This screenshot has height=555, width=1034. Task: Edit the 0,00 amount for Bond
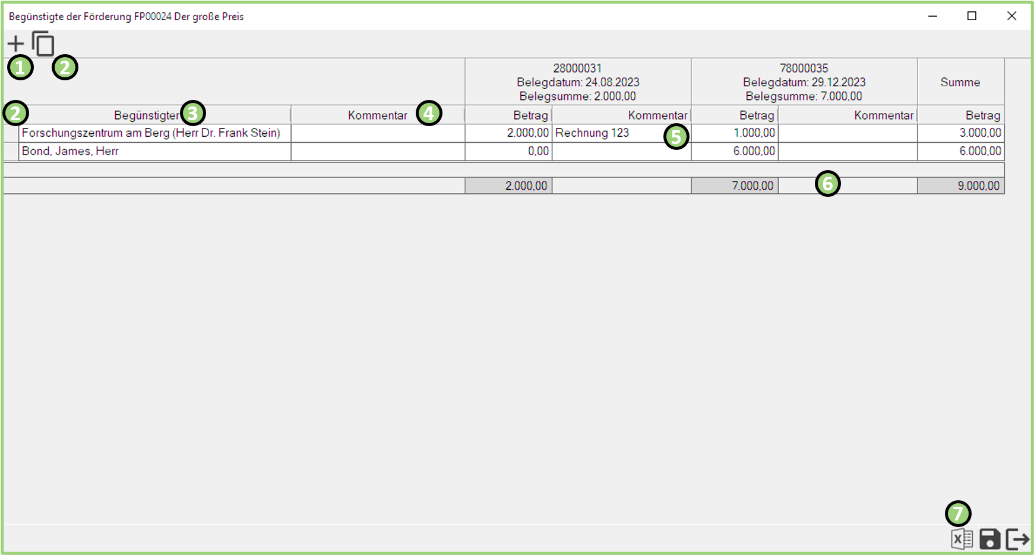[x=508, y=151]
